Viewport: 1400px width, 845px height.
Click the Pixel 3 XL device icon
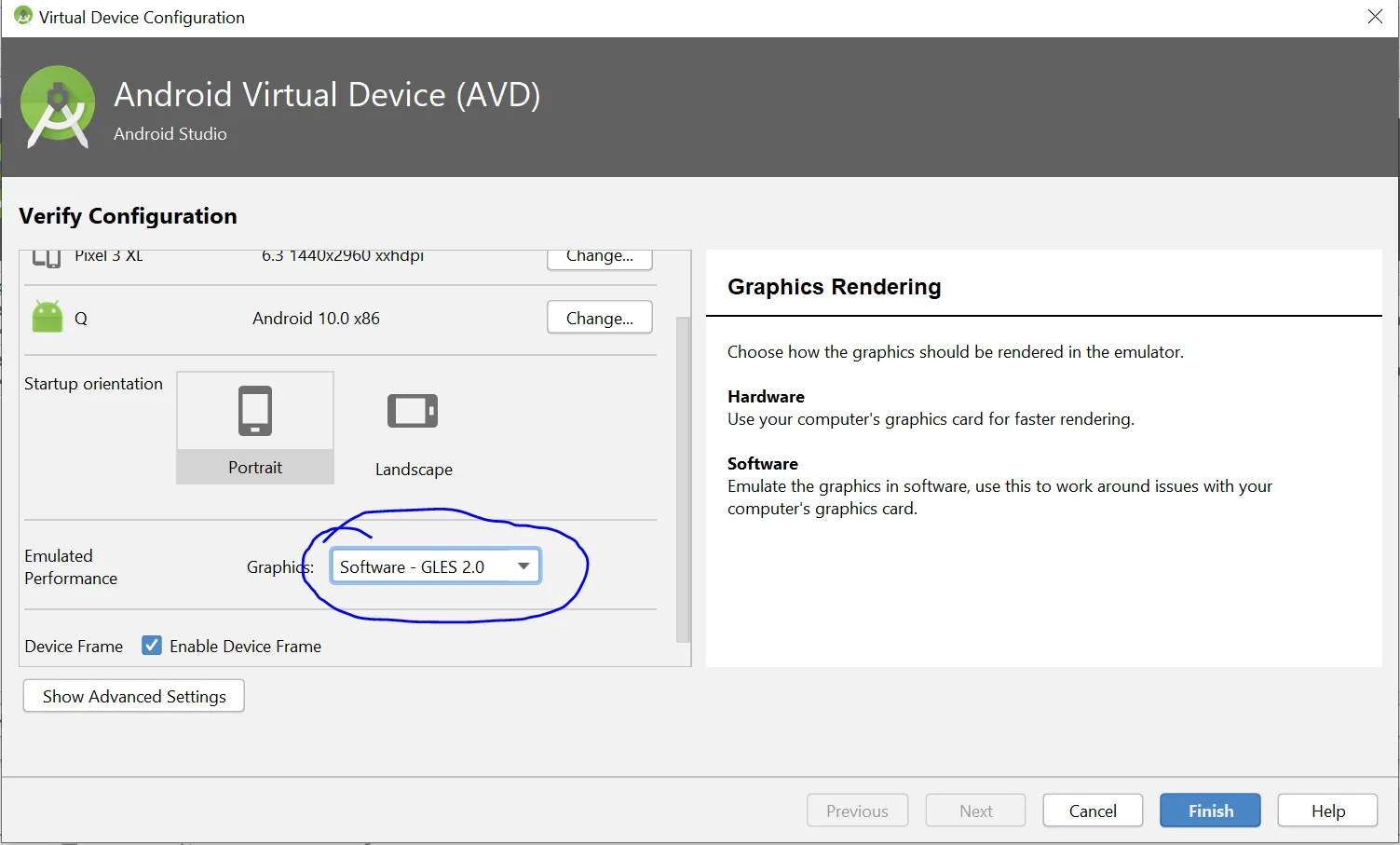[47, 258]
